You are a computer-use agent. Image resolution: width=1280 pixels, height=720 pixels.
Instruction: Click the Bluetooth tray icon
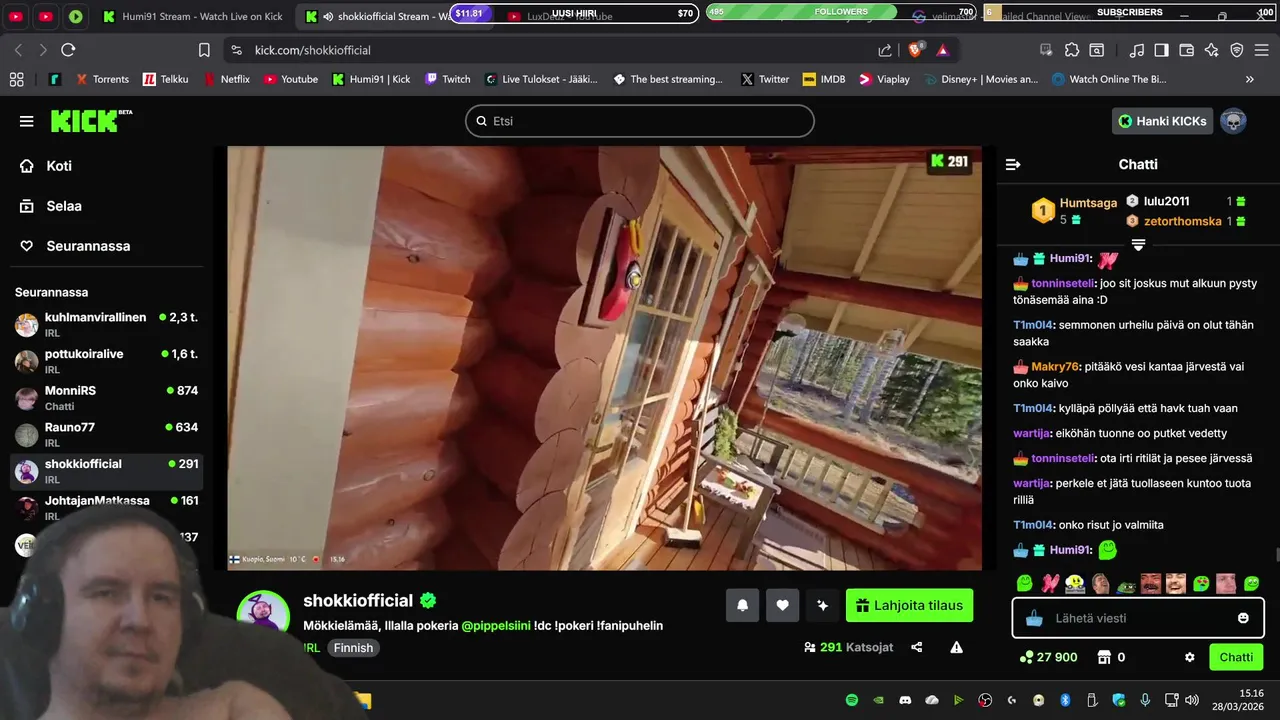click(x=1065, y=700)
